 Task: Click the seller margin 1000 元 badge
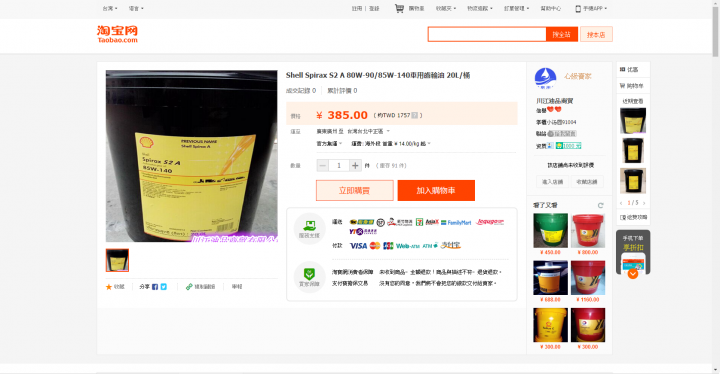(568, 146)
